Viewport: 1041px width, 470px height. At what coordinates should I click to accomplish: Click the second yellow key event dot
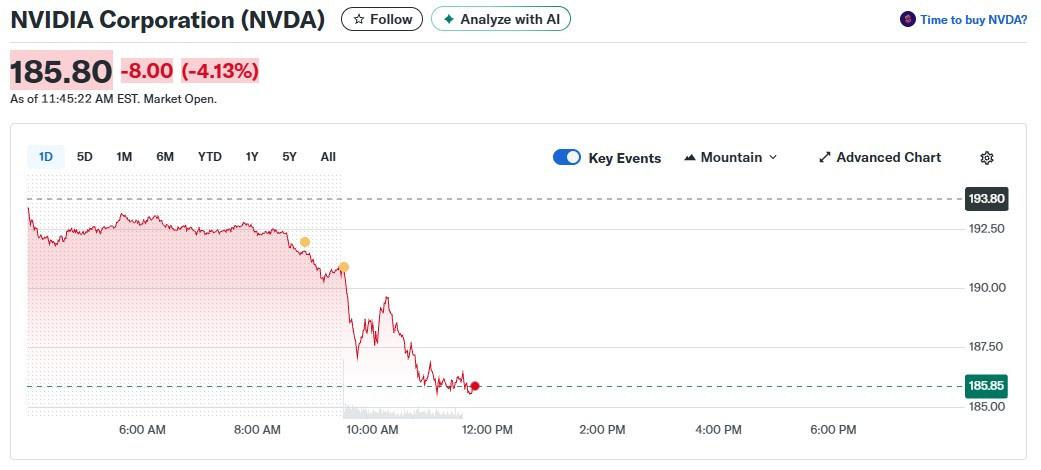(344, 267)
